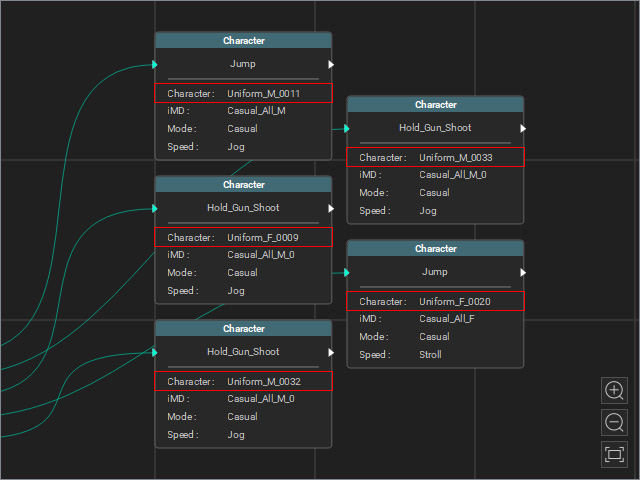Click Casual_All_F iMD value in Uniform_F_0020 node
Screen dimensions: 640x480
tap(447, 319)
